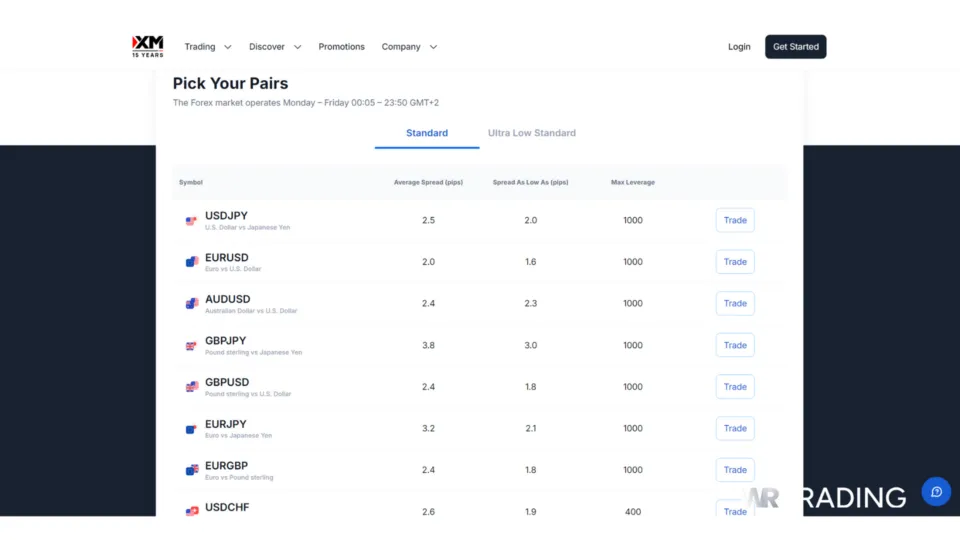Screen dimensions: 960x540
Task: Click the XM logo in header
Action: click(x=148, y=46)
